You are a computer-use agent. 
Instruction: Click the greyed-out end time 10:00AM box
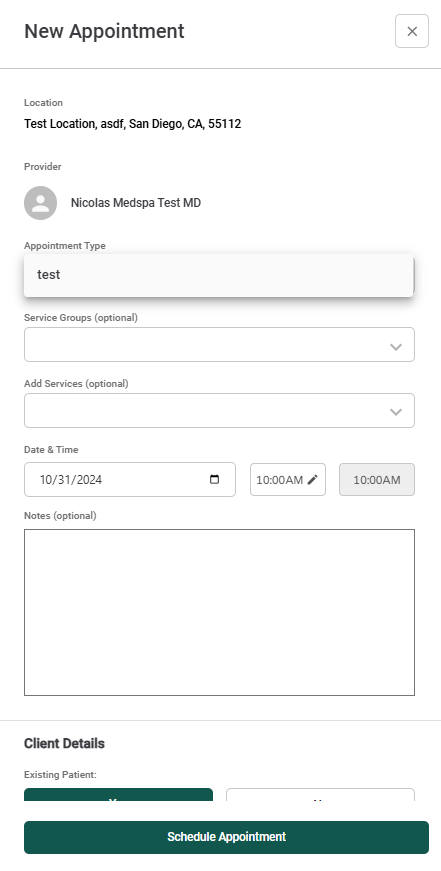point(377,479)
